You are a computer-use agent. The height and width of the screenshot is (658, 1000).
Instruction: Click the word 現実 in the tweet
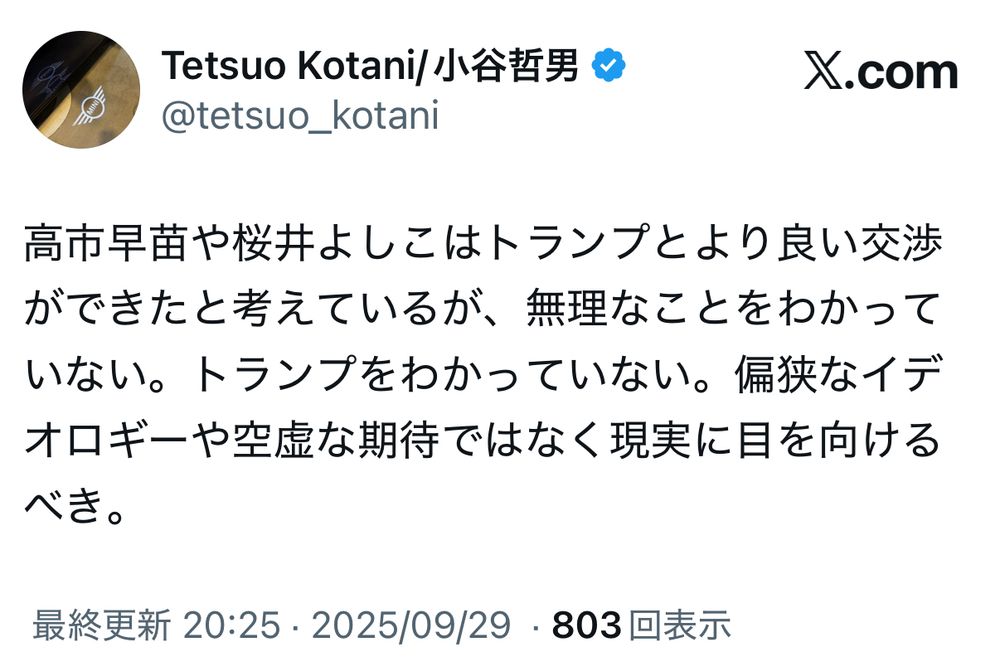coord(651,440)
